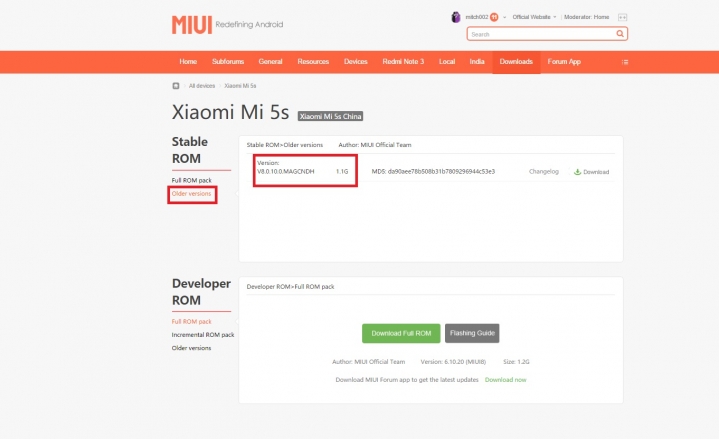Click All devices breadcrumb link
719x439 pixels.
coord(202,86)
